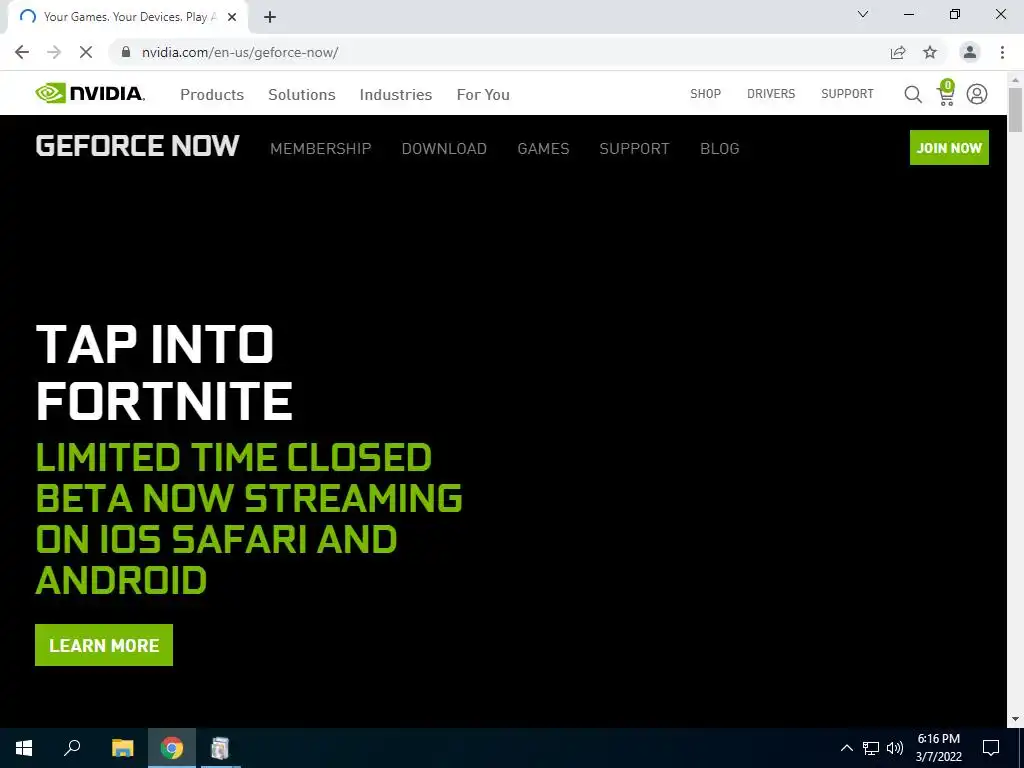This screenshot has height=768, width=1024.
Task: Close the GeForce NOW browser tab
Action: click(x=232, y=17)
